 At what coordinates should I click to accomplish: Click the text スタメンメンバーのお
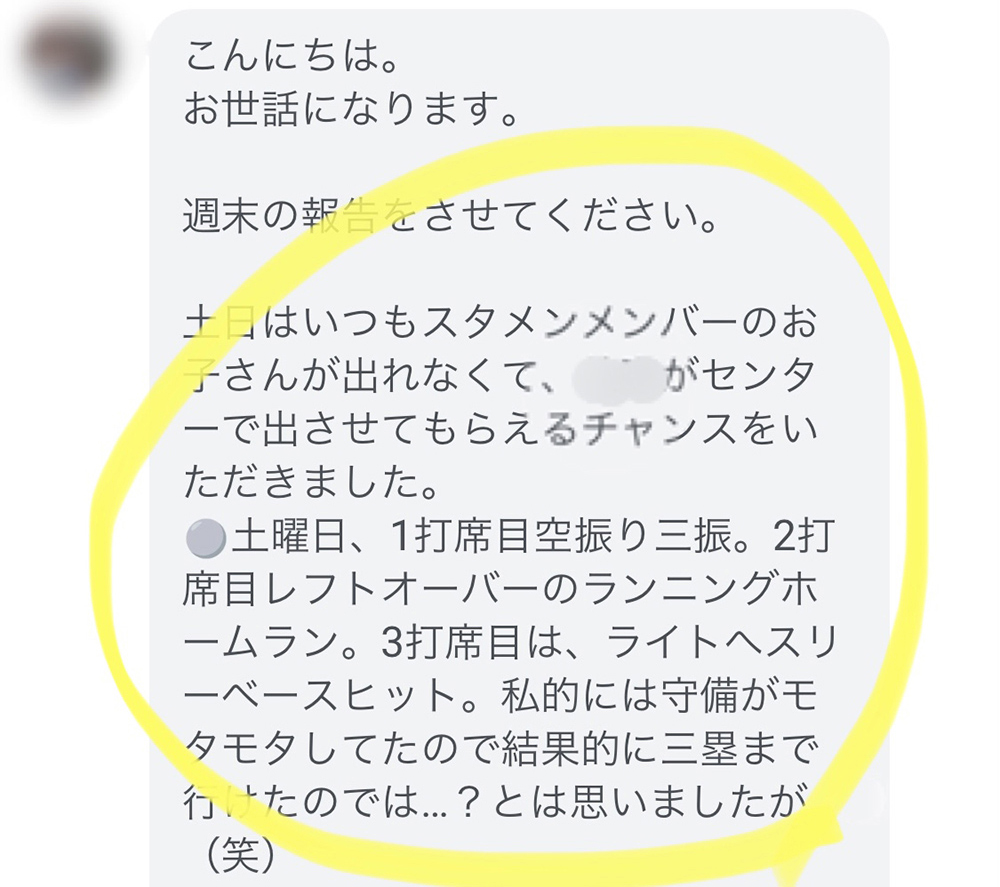click(619, 323)
